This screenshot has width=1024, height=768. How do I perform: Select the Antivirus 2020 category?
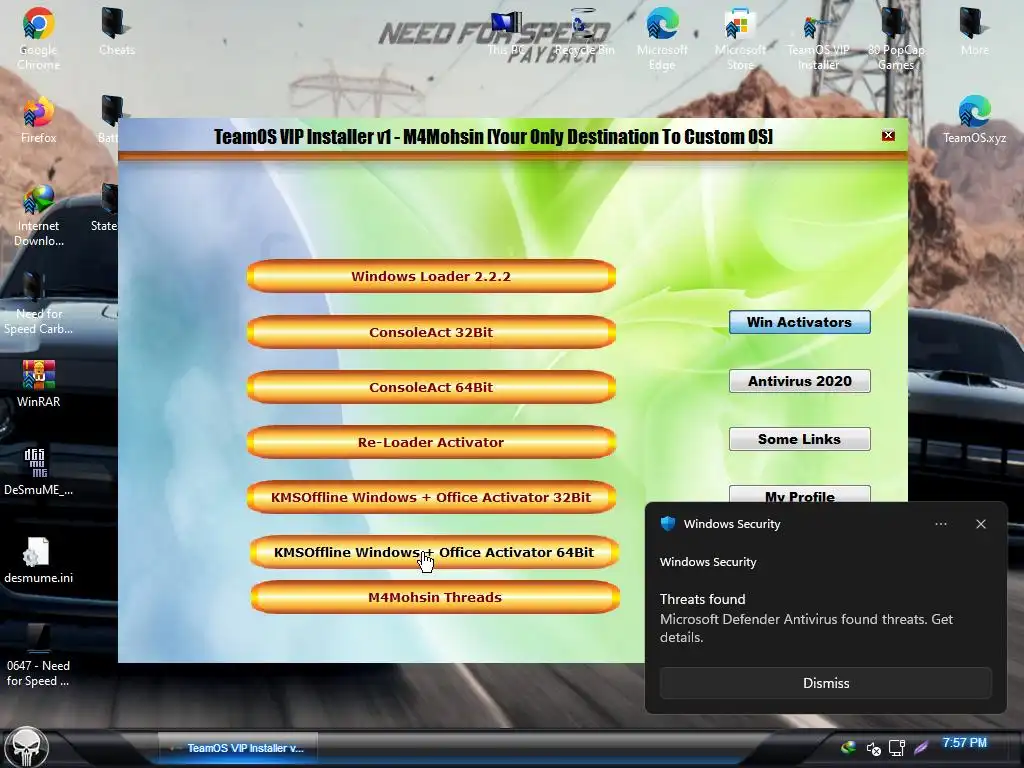pos(799,381)
